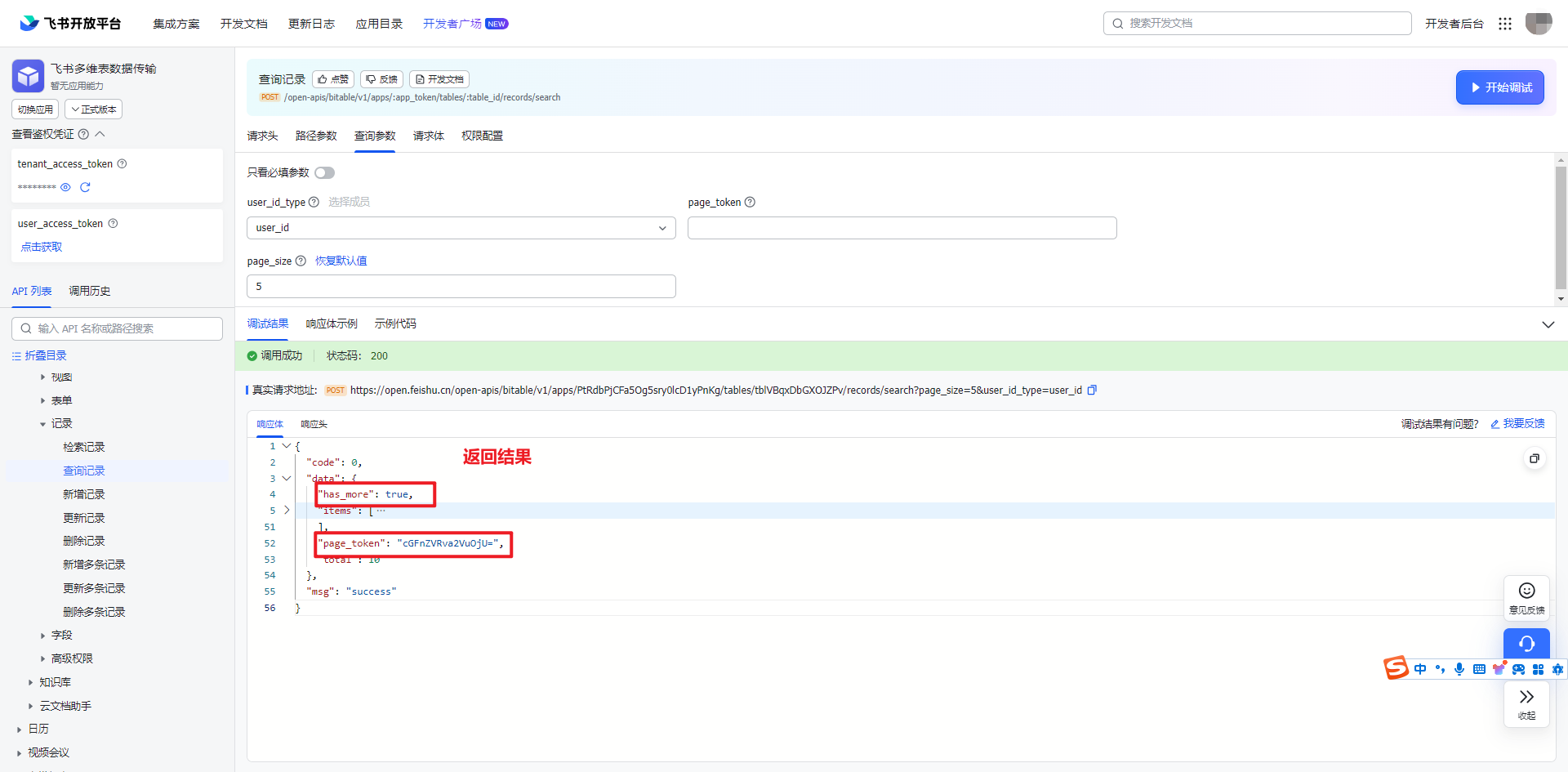Expand the 表单 tree node
This screenshot has width=1568, height=772.
coord(43,400)
